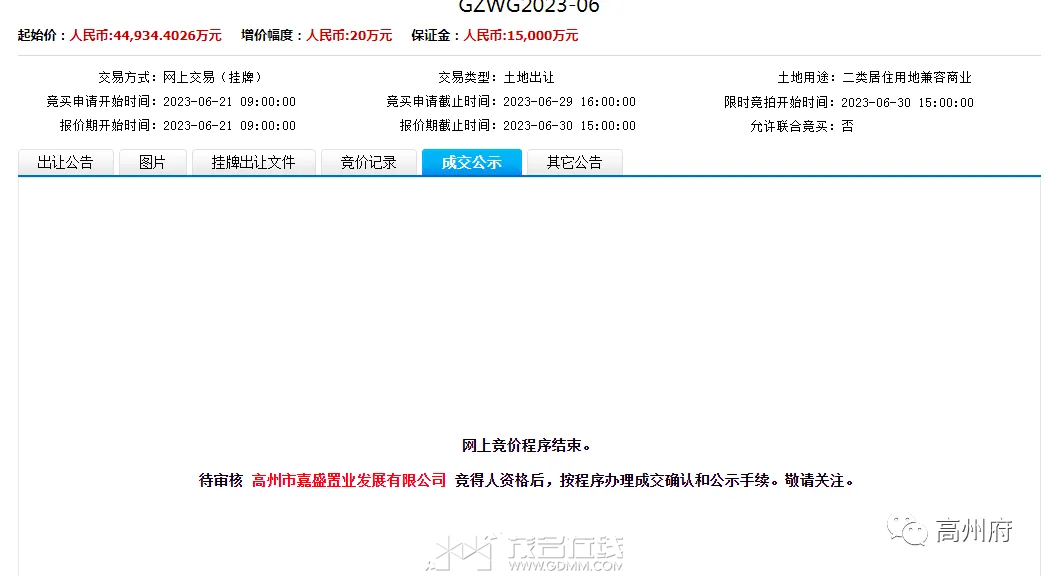This screenshot has width=1046, height=576.
Task: View the 竞价记录 tab
Action: click(368, 162)
